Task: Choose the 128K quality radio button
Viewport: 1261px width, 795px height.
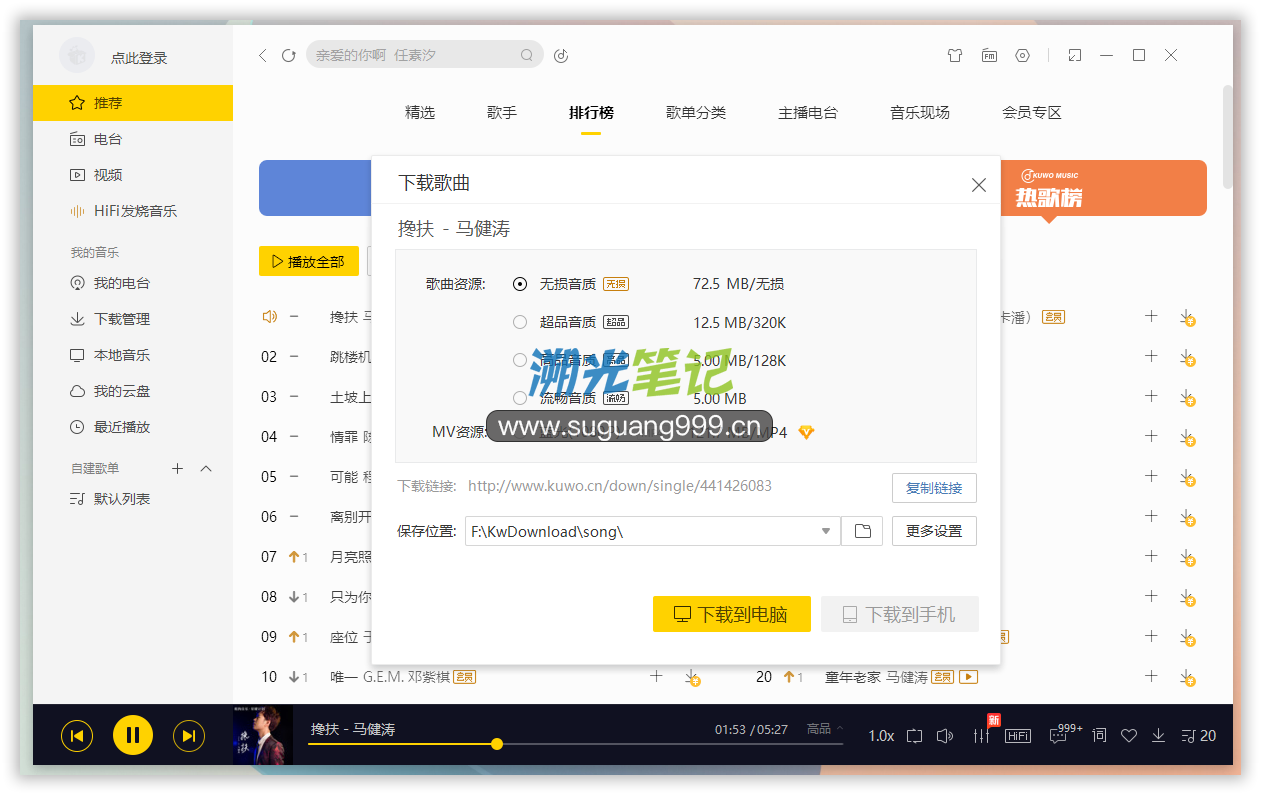Action: [x=520, y=360]
